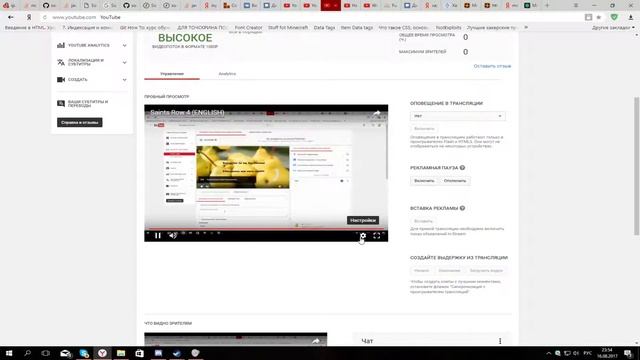Open the Item Data tags bookmark
The image size is (640, 360).
tap(357, 28)
